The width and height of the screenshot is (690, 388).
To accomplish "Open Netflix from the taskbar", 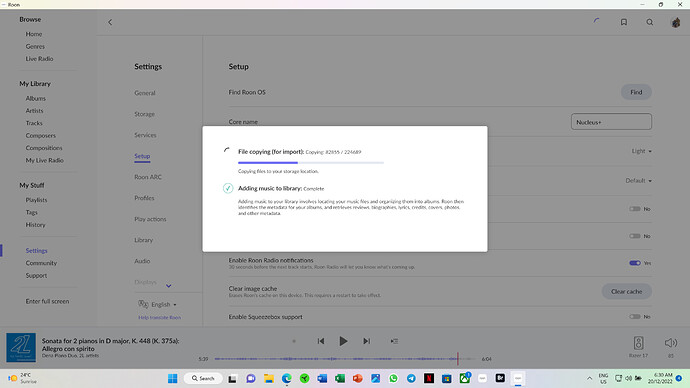I will point(429,378).
